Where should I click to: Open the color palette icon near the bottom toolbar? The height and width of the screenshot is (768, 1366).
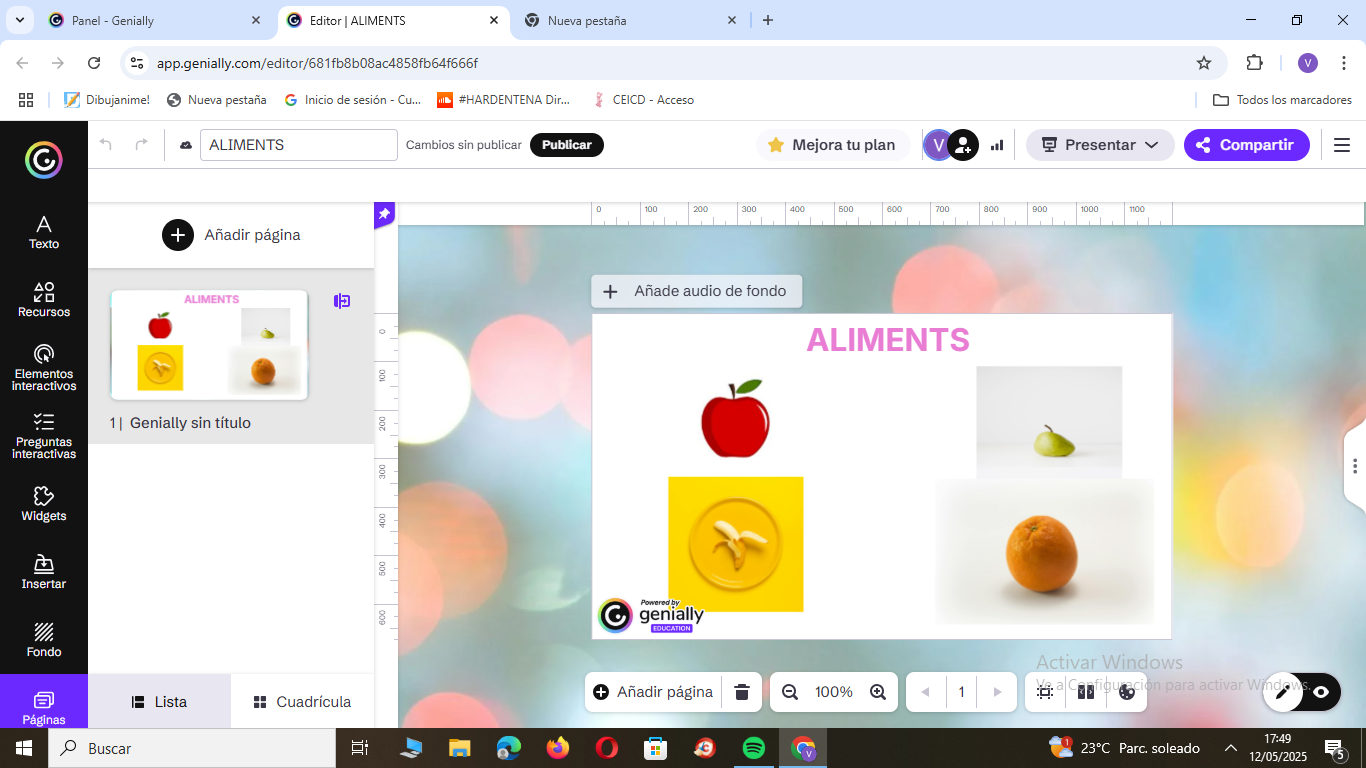1128,691
